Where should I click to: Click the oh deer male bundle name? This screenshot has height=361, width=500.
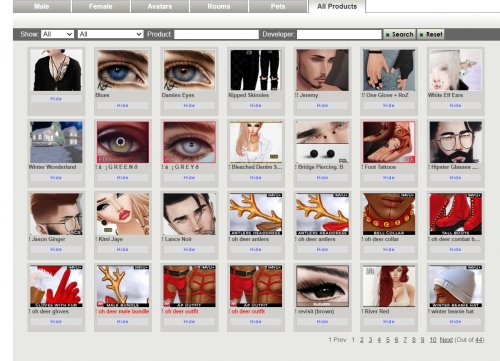[124, 311]
